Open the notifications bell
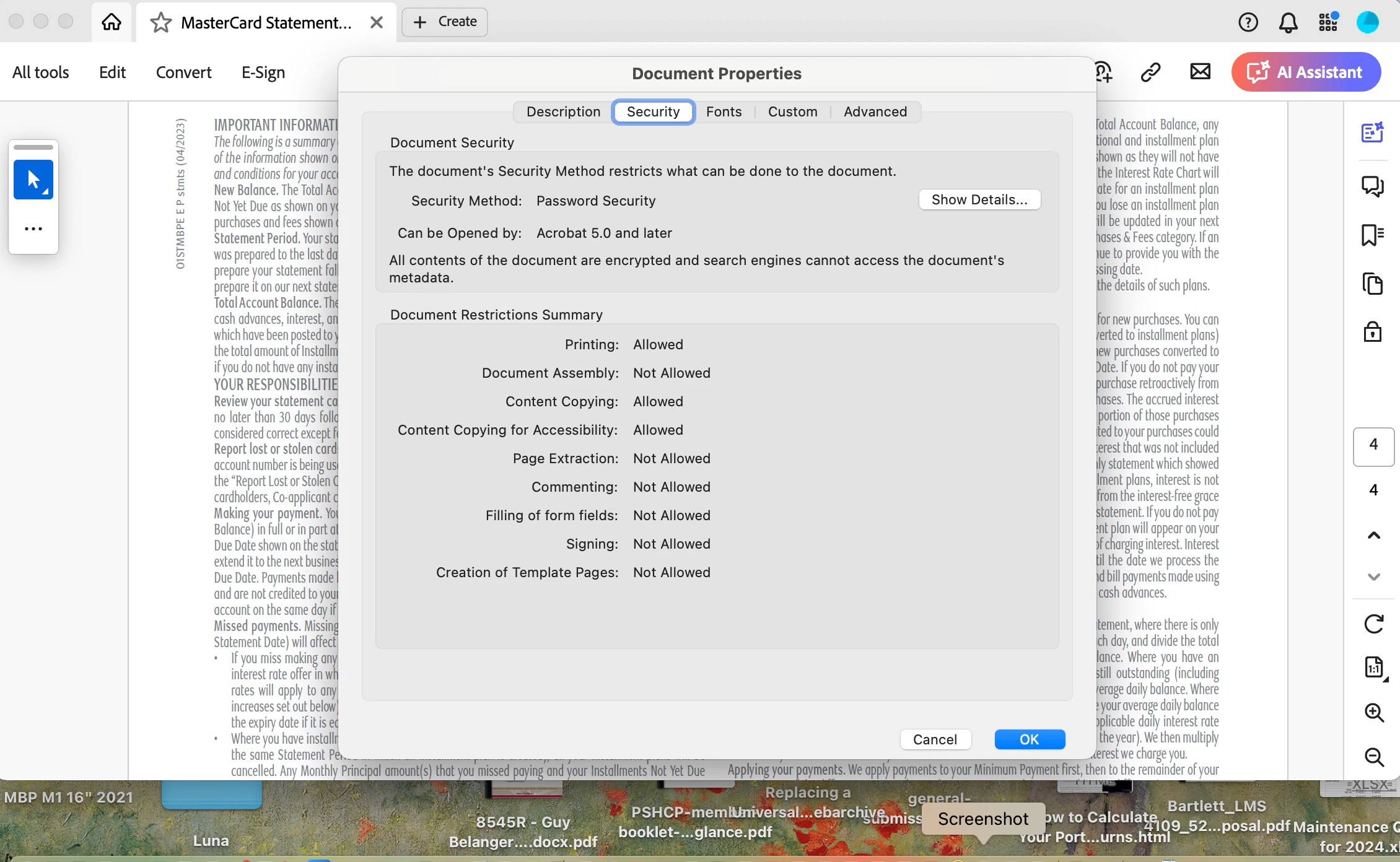This screenshot has width=1400, height=862. pyautogui.click(x=1288, y=22)
